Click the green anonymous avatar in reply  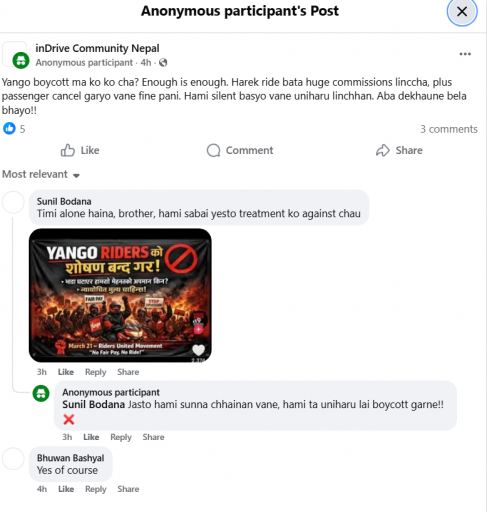tap(41, 393)
